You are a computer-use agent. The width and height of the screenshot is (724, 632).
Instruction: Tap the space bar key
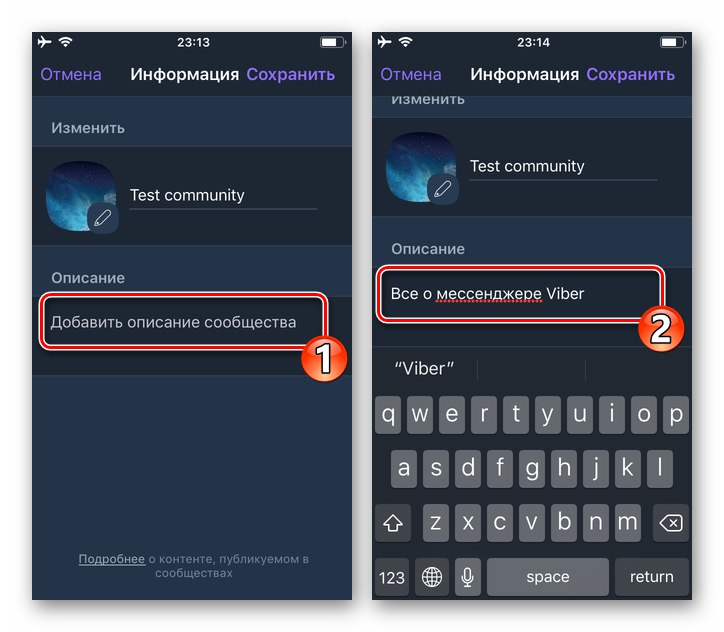pyautogui.click(x=548, y=577)
